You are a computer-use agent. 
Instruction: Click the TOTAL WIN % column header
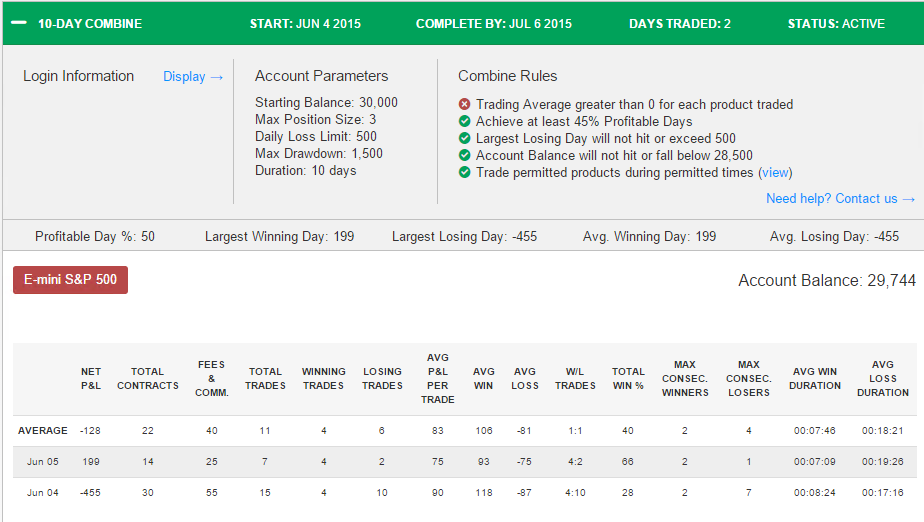point(628,378)
